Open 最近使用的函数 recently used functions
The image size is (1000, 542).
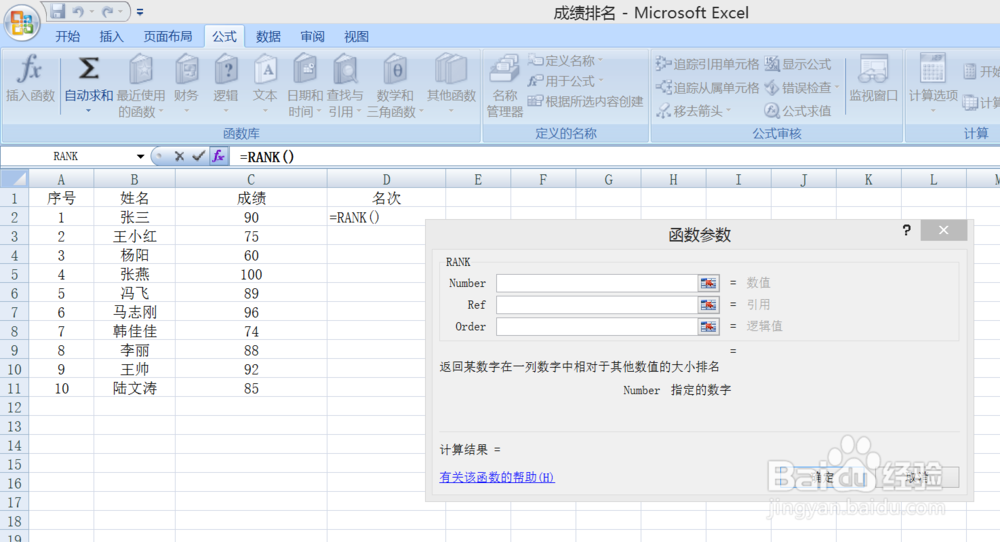coord(141,86)
